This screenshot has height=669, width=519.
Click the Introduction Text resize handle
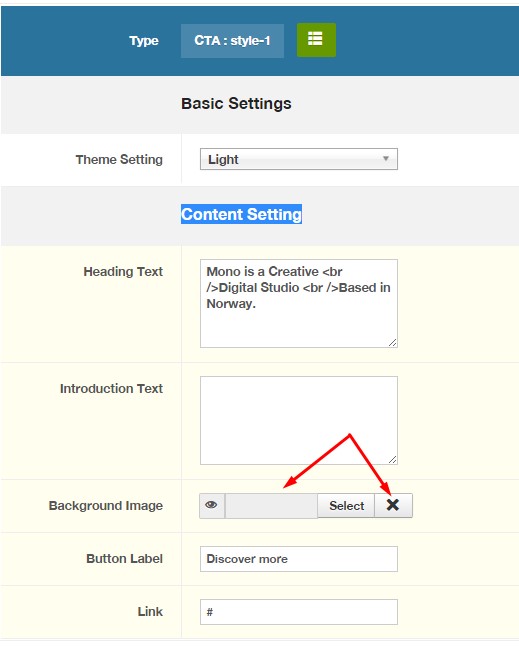(393, 460)
